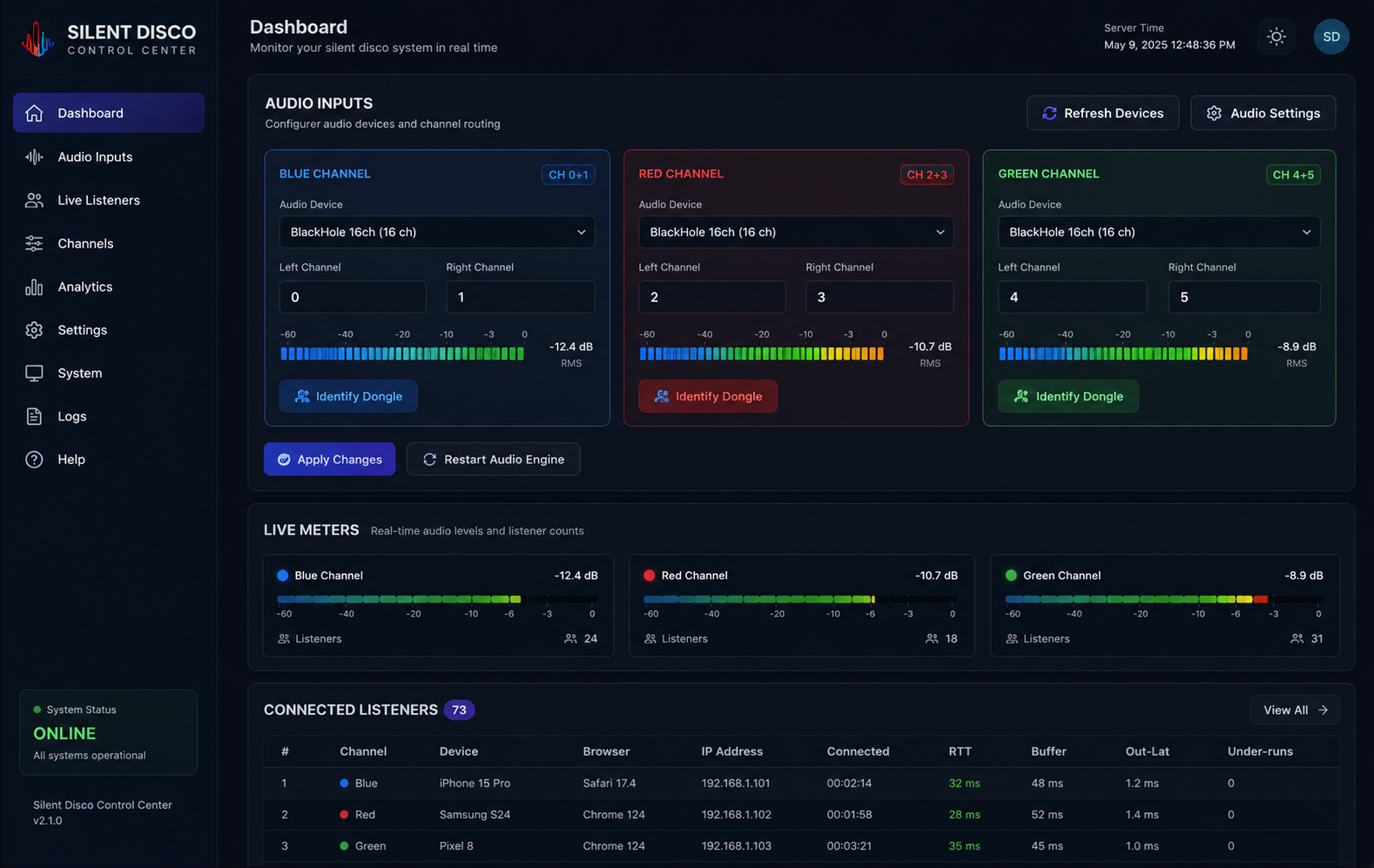Click the Settings gear icon in sidebar
1374x868 pixels.
pyautogui.click(x=34, y=330)
